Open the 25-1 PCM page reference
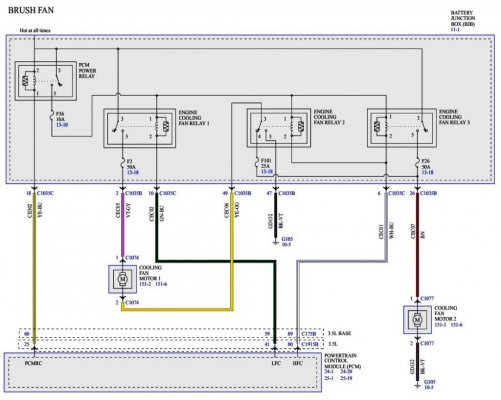The image size is (501, 400). 329,378
